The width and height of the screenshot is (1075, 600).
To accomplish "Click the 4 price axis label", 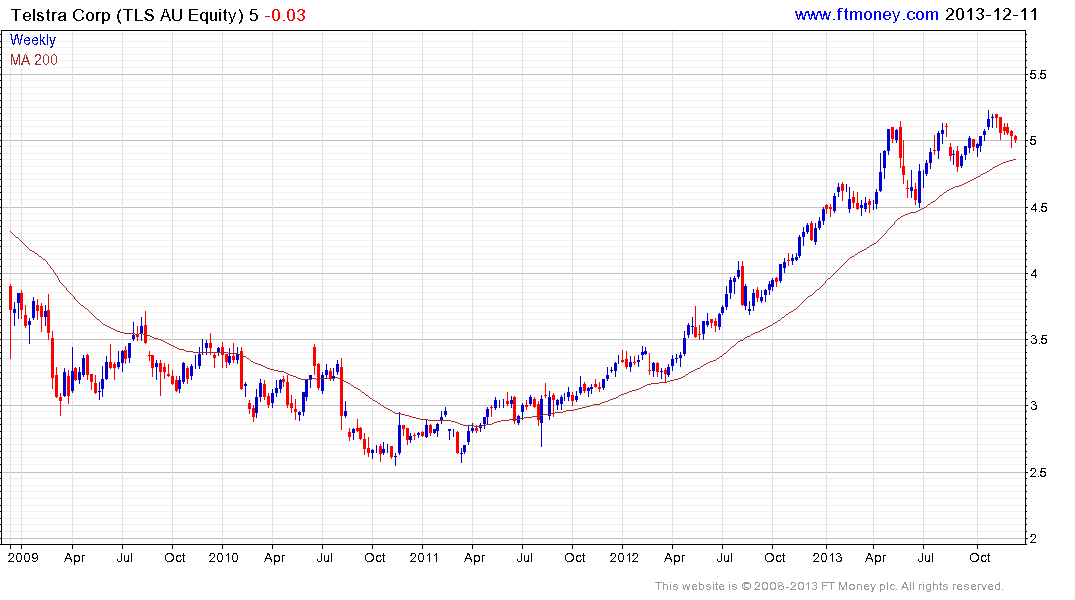I will click(x=1033, y=274).
